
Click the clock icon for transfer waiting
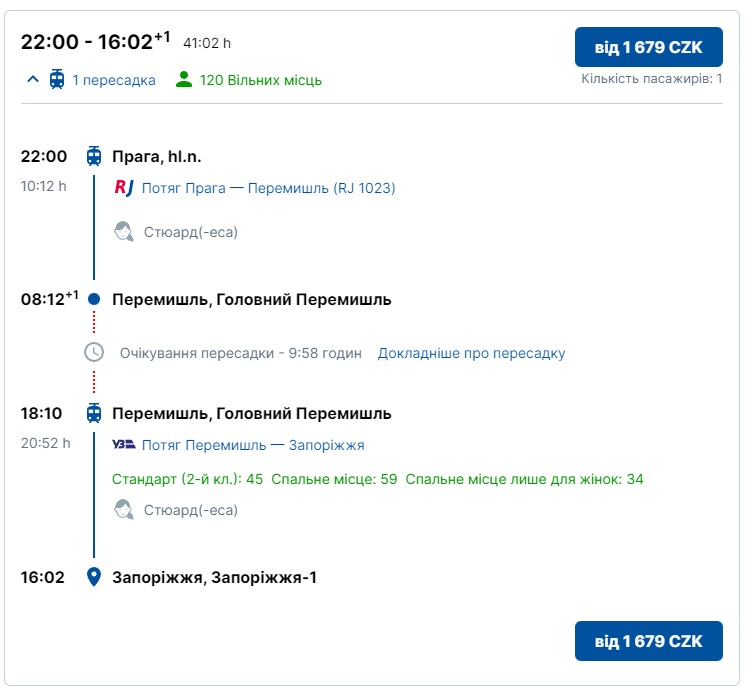(x=94, y=353)
